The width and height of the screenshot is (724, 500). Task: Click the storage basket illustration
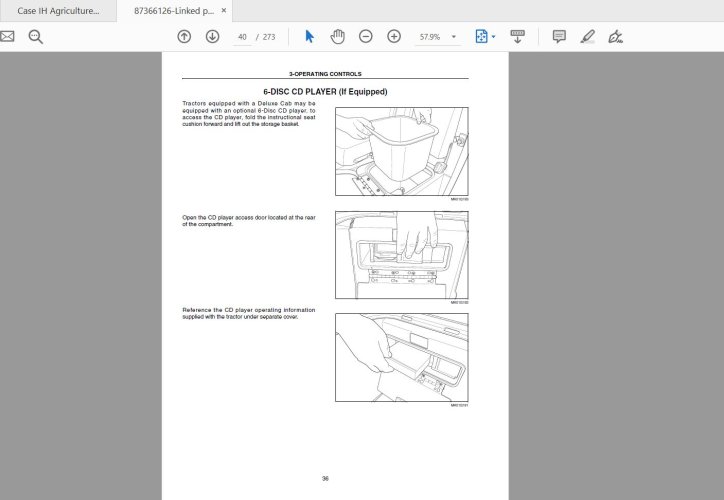(x=402, y=151)
